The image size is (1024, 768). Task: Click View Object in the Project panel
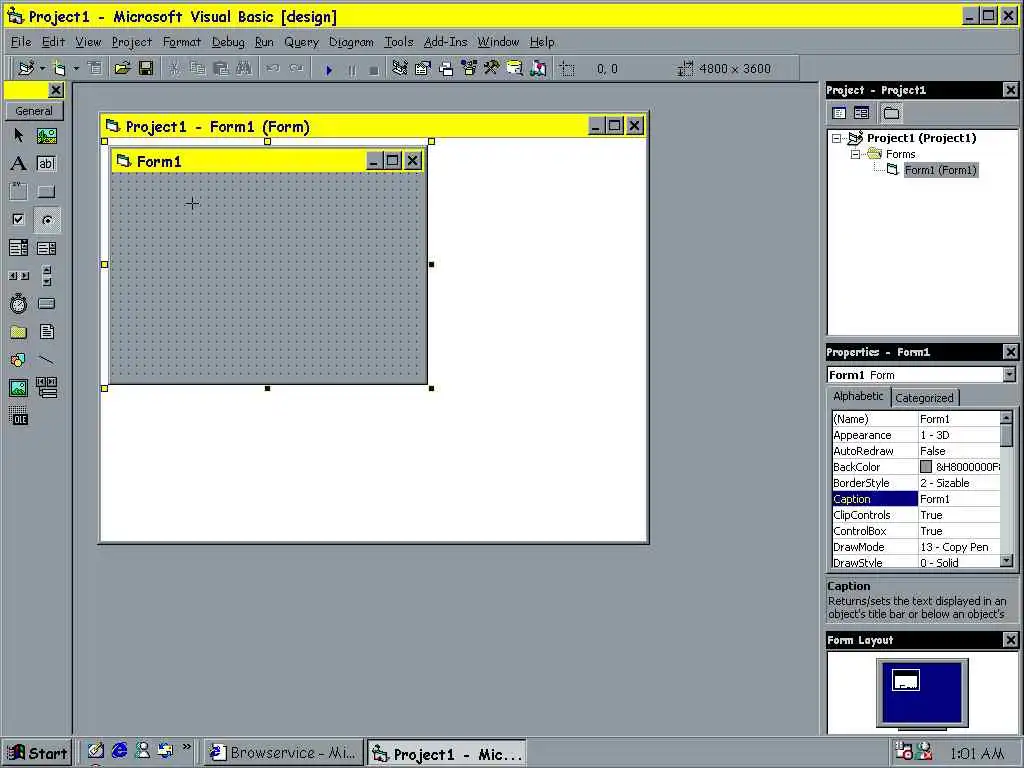tap(861, 113)
